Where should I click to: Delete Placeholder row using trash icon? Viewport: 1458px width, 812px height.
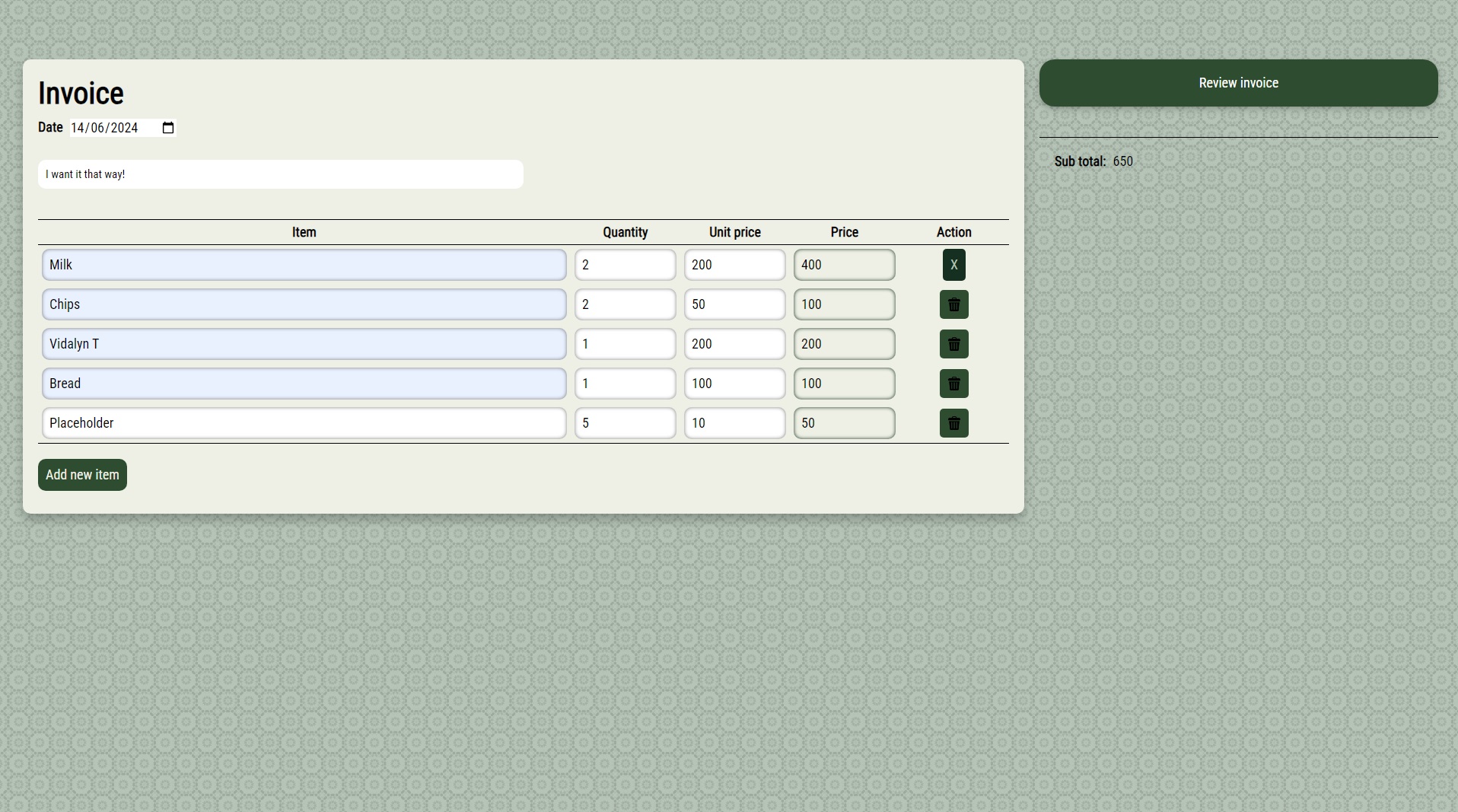[953, 423]
